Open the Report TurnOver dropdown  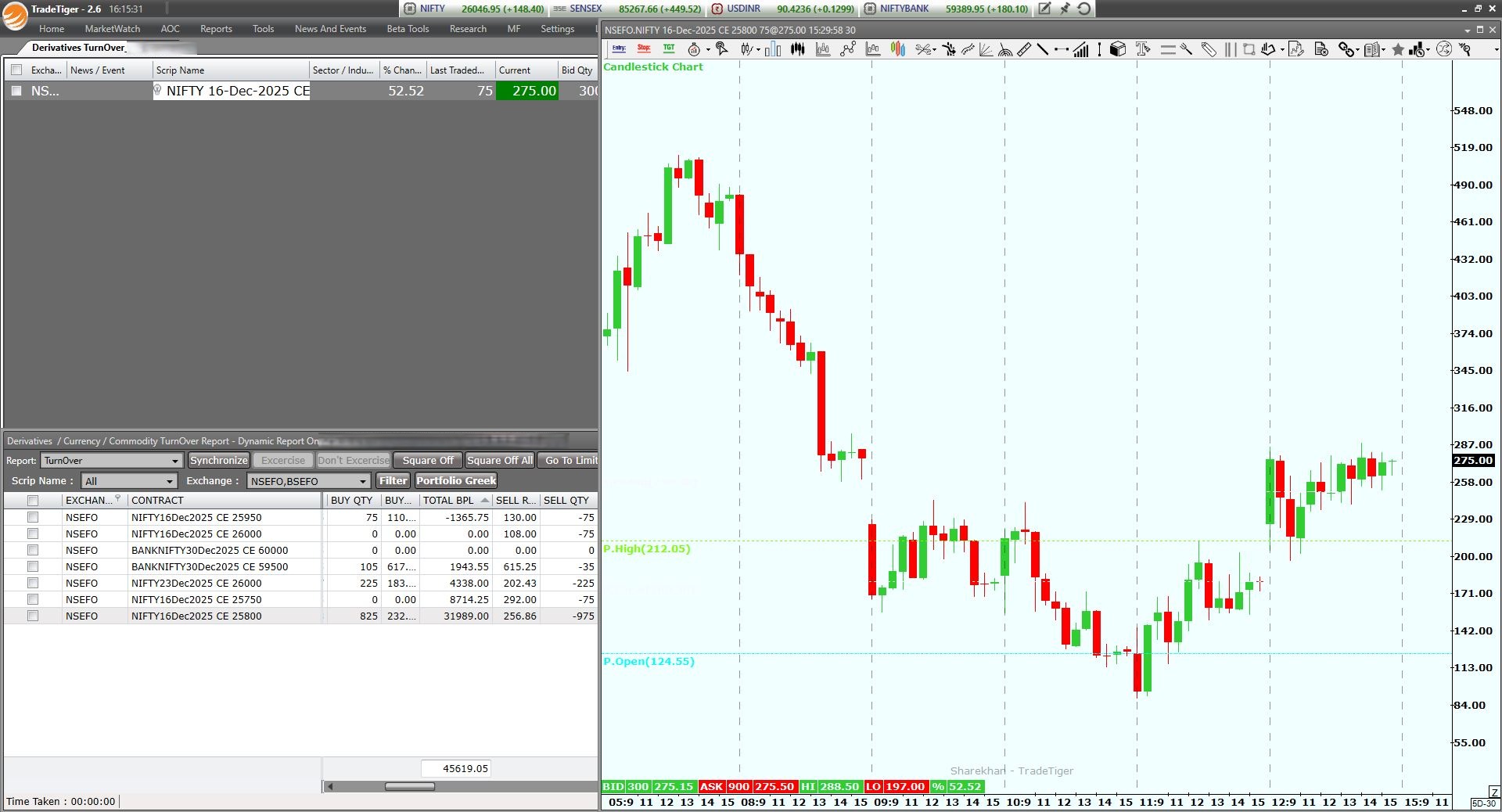(x=112, y=461)
